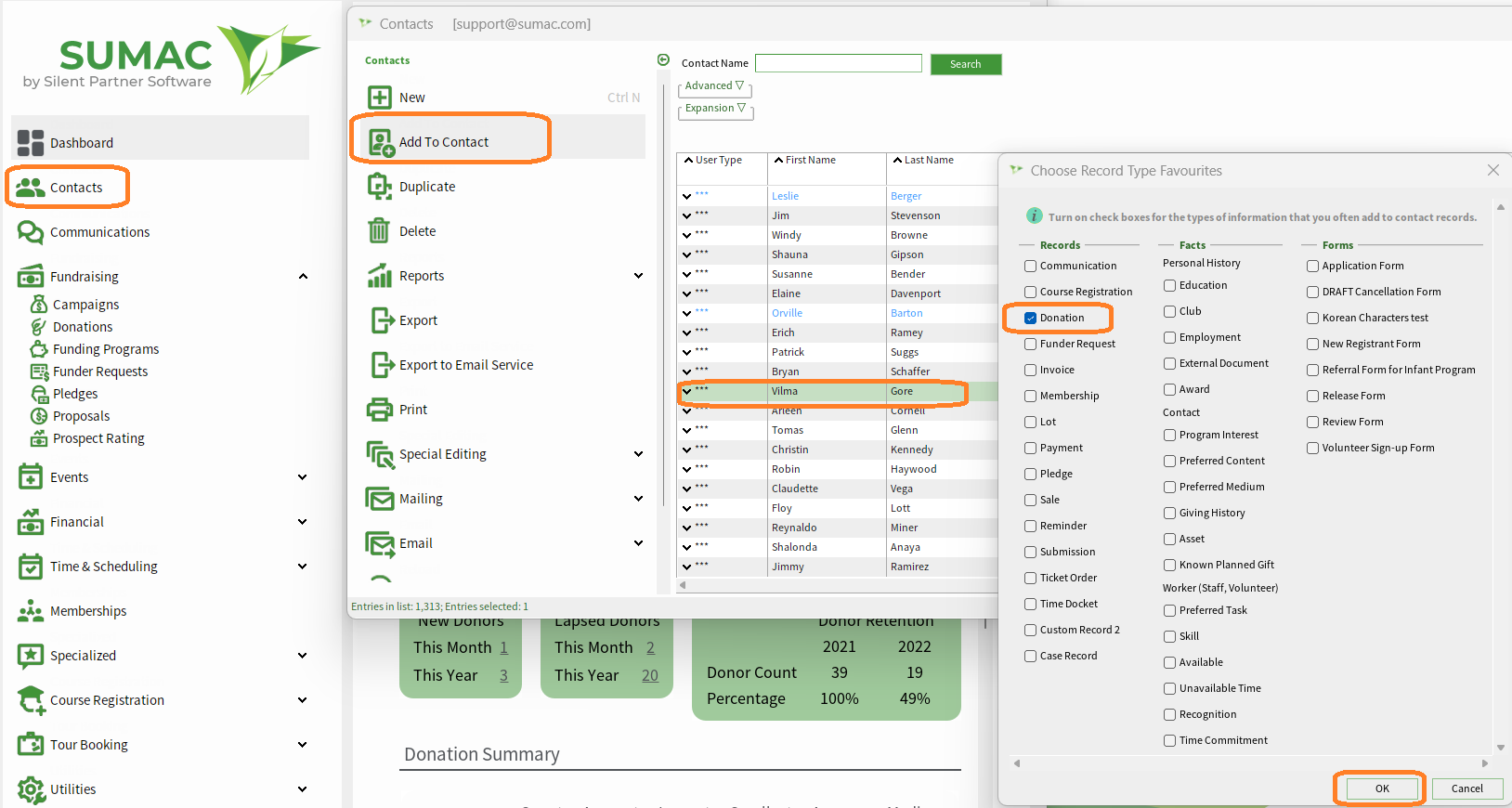The image size is (1512, 808).
Task: Click the Duplicate contact icon
Action: (x=379, y=187)
